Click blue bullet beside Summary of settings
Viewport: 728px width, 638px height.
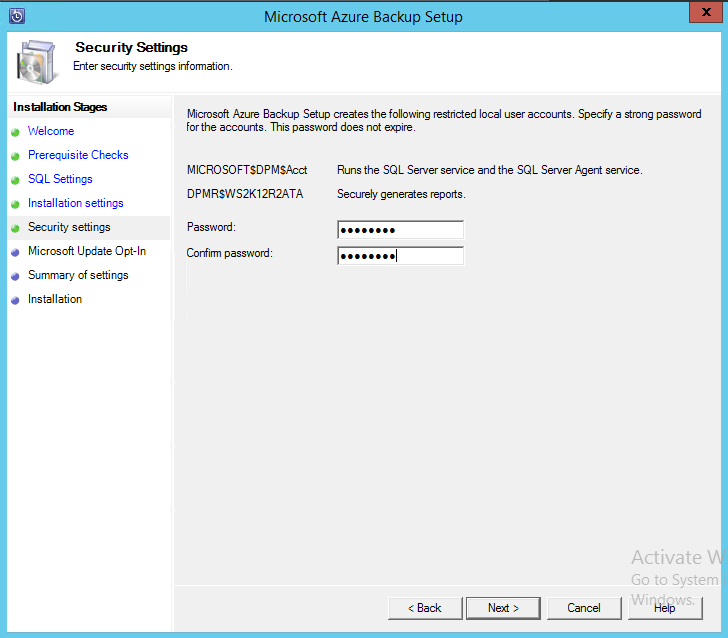16,276
